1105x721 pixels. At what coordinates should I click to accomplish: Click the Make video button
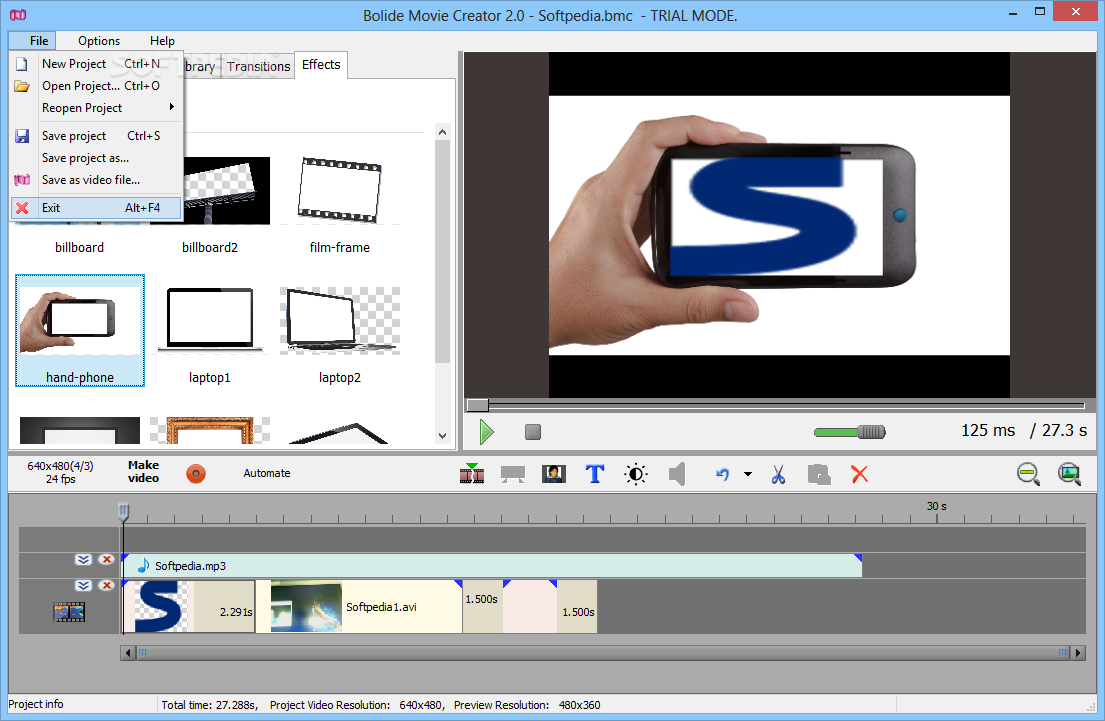point(143,472)
